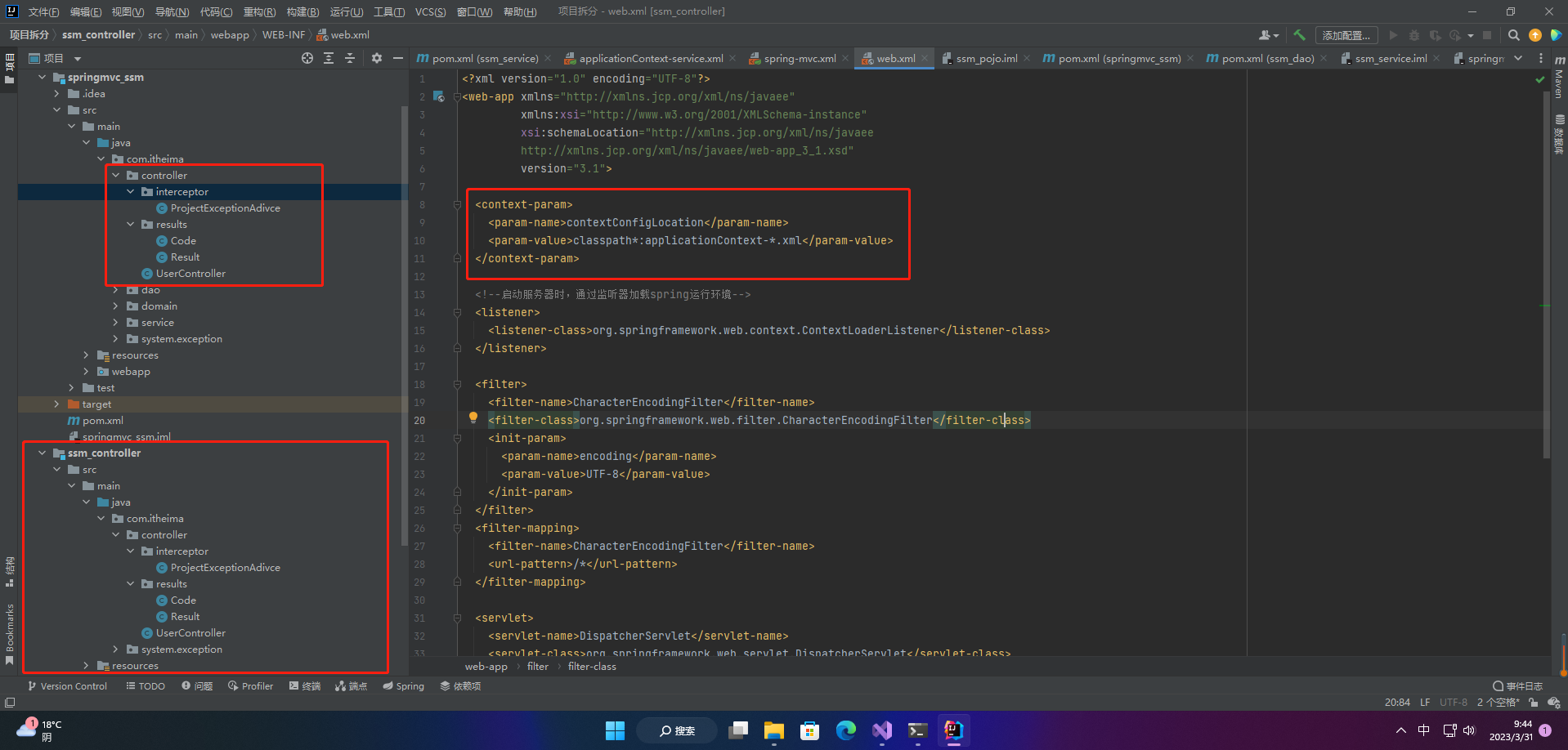Viewport: 1568px width, 750px height.
Task: Open the Bookmarks tool window
Action: (x=10, y=634)
